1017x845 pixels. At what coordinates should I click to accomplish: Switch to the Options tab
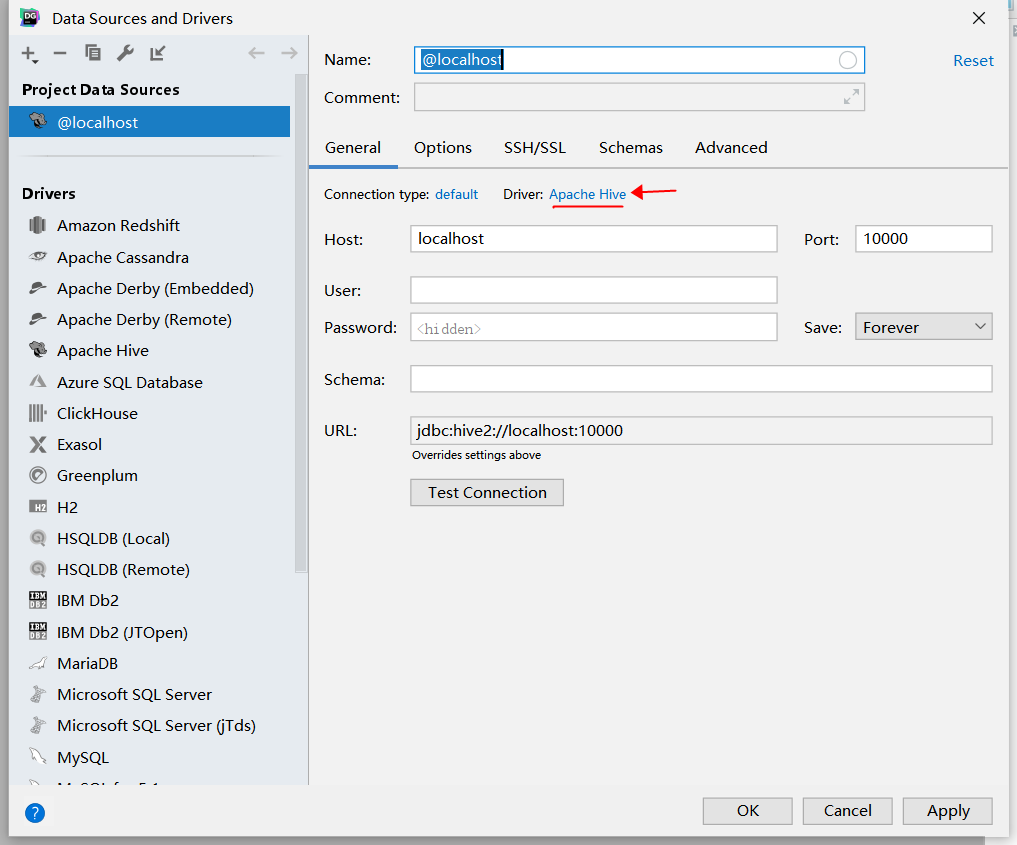443,148
